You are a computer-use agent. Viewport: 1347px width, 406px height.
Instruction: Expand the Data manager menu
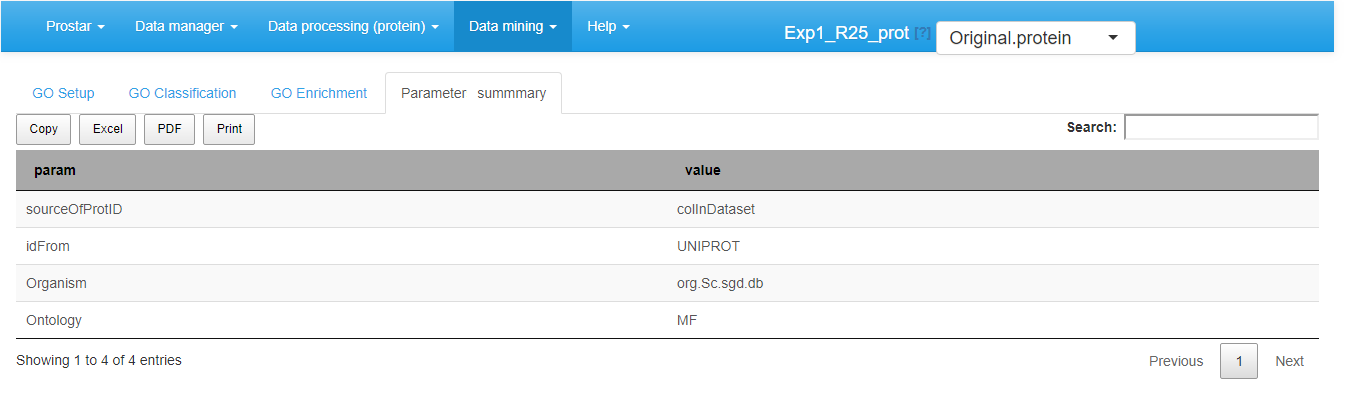186,26
